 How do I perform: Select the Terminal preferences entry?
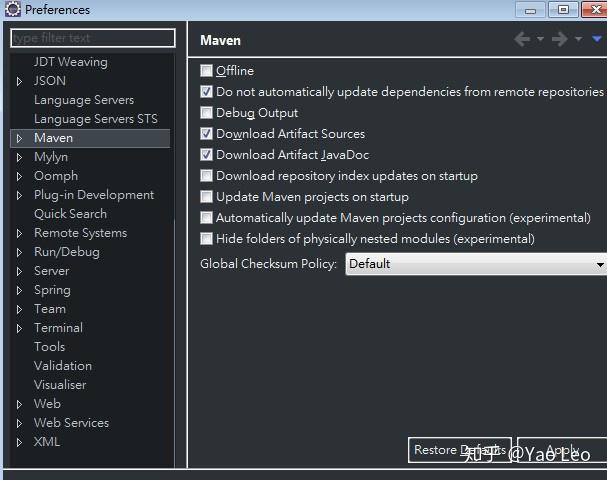(x=58, y=328)
